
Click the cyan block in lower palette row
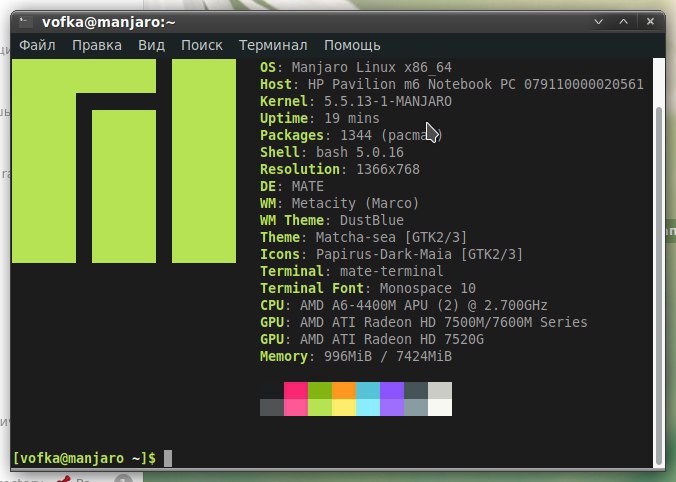[x=368, y=407]
